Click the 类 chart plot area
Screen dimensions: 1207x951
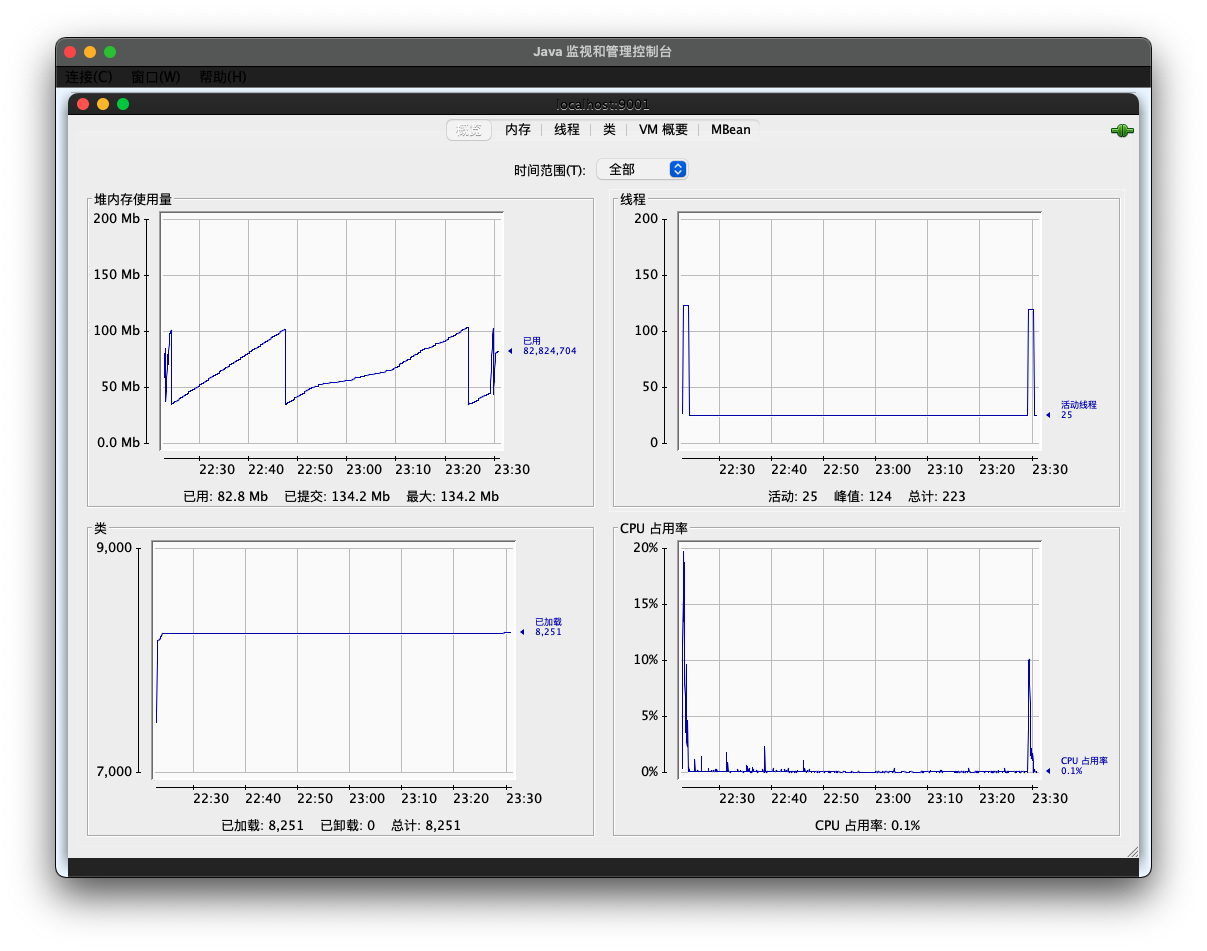click(x=334, y=662)
